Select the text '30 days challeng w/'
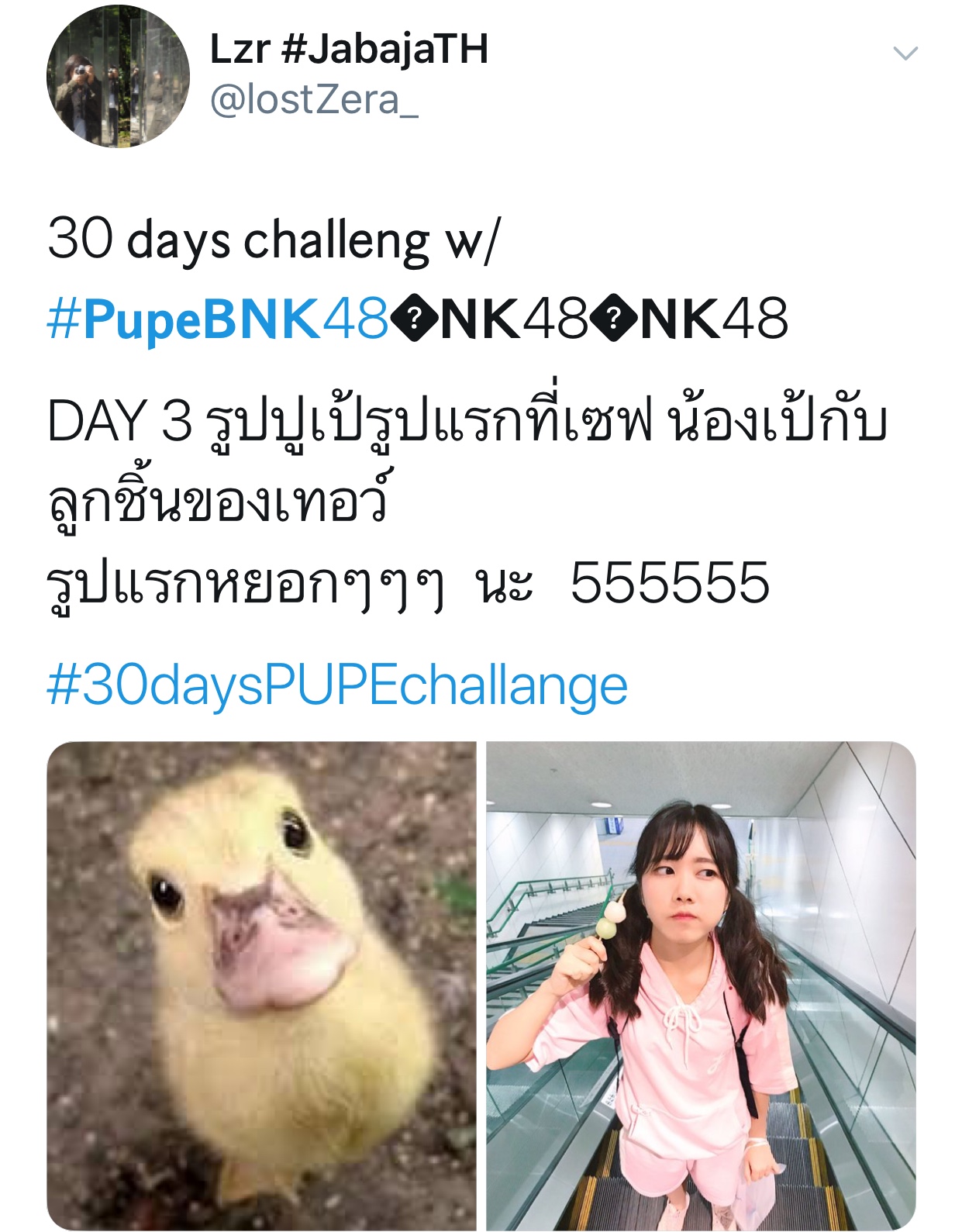Image resolution: width=962 pixels, height=1232 pixels. [274, 240]
